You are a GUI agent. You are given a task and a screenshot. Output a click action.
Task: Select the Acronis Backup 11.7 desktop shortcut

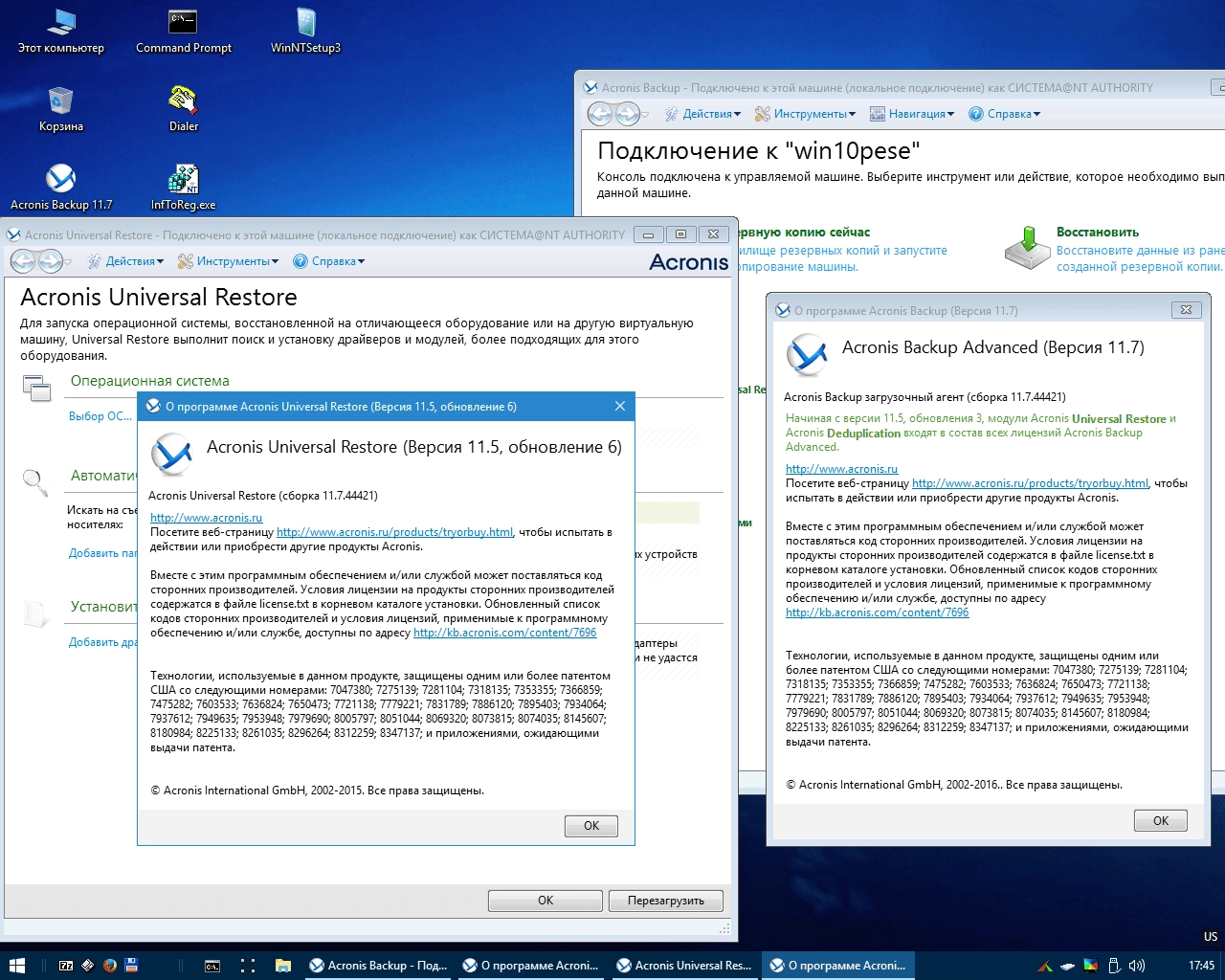(x=61, y=188)
